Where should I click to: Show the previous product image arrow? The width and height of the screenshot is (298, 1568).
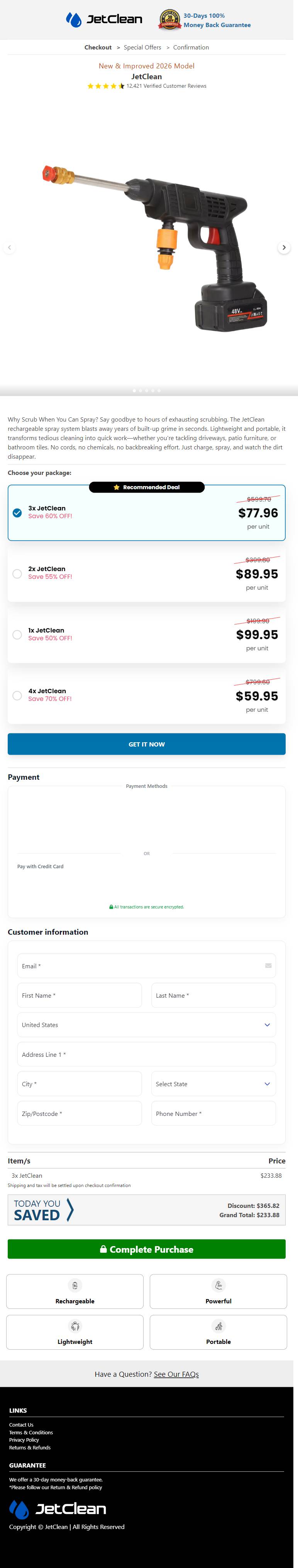9,248
